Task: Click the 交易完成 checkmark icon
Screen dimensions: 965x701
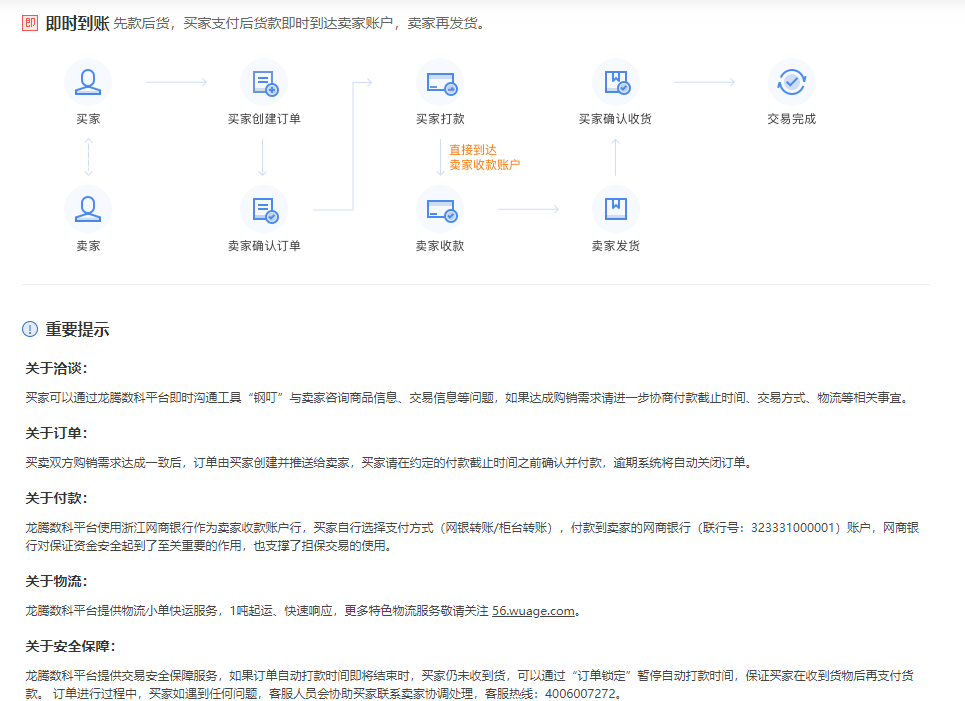Action: pyautogui.click(x=791, y=82)
